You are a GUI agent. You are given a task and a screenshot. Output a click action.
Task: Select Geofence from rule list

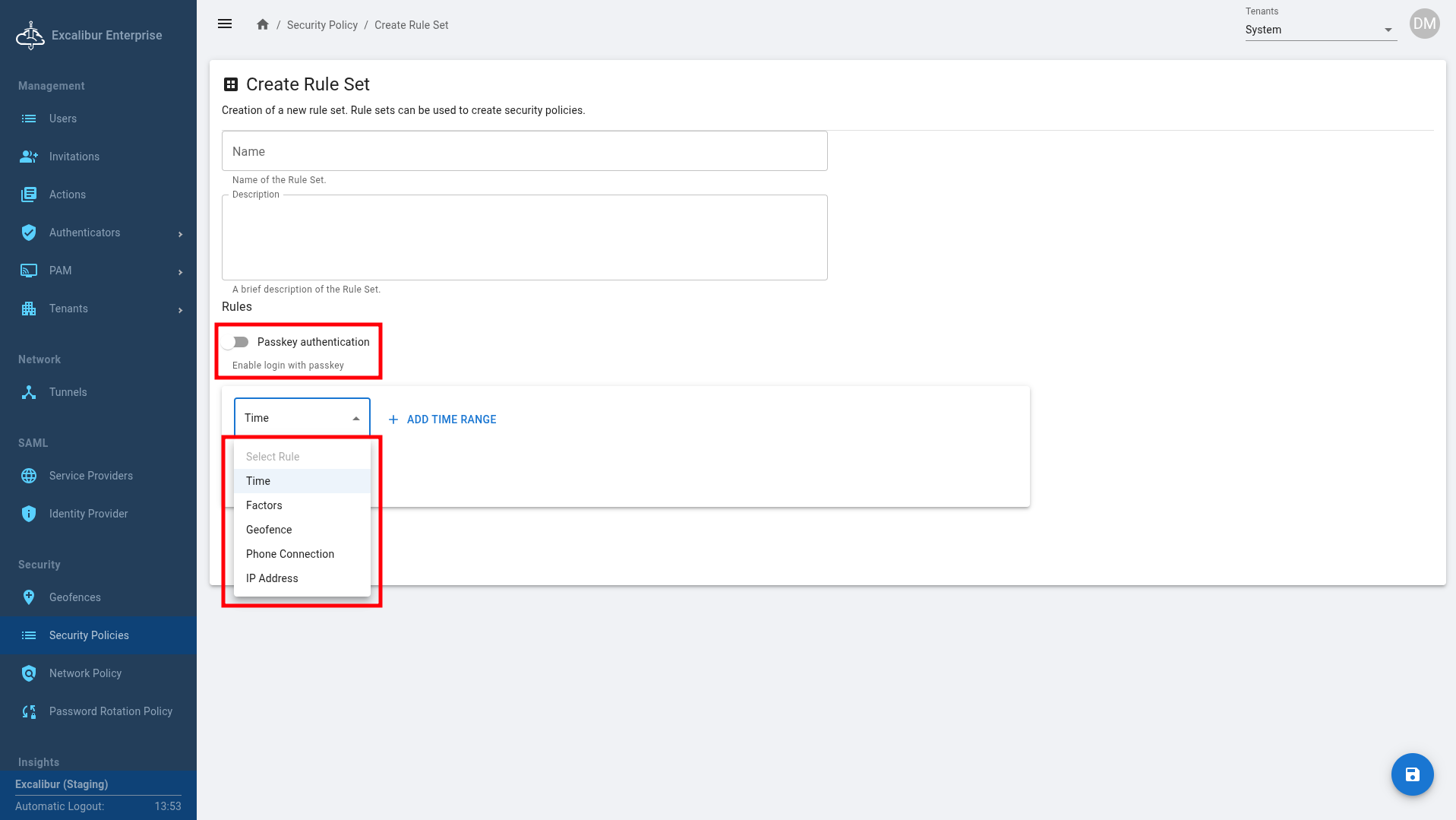pyautogui.click(x=269, y=530)
